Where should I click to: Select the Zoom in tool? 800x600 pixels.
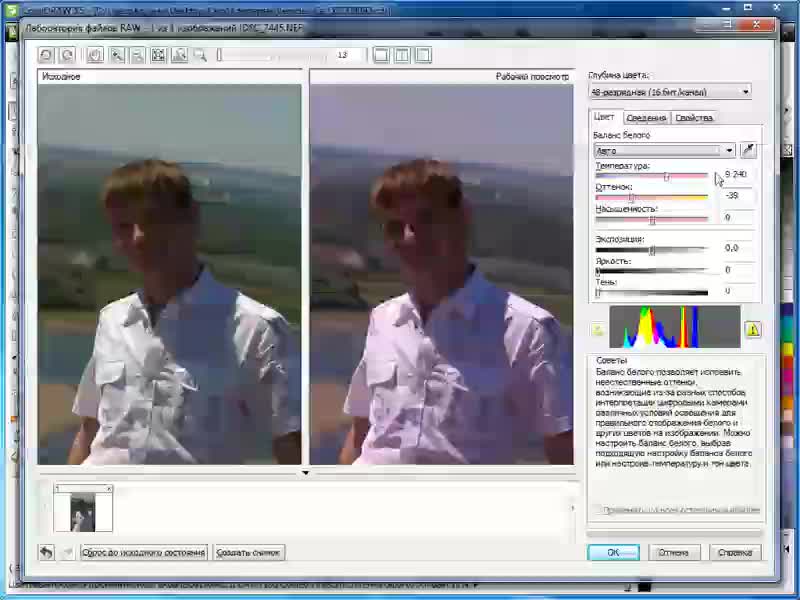(x=117, y=55)
